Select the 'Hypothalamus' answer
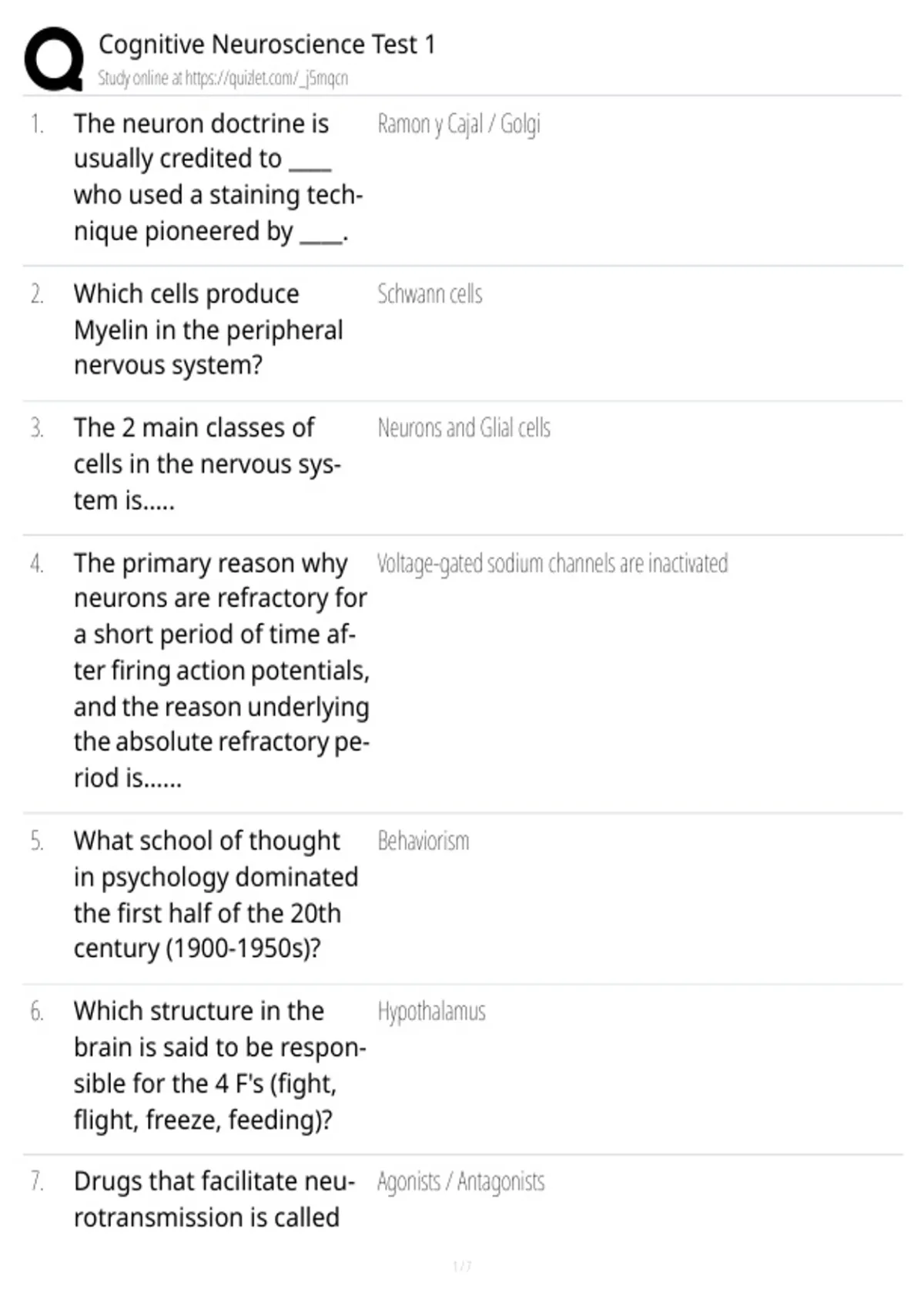Image resolution: width=924 pixels, height=1309 pixels. point(431,1011)
